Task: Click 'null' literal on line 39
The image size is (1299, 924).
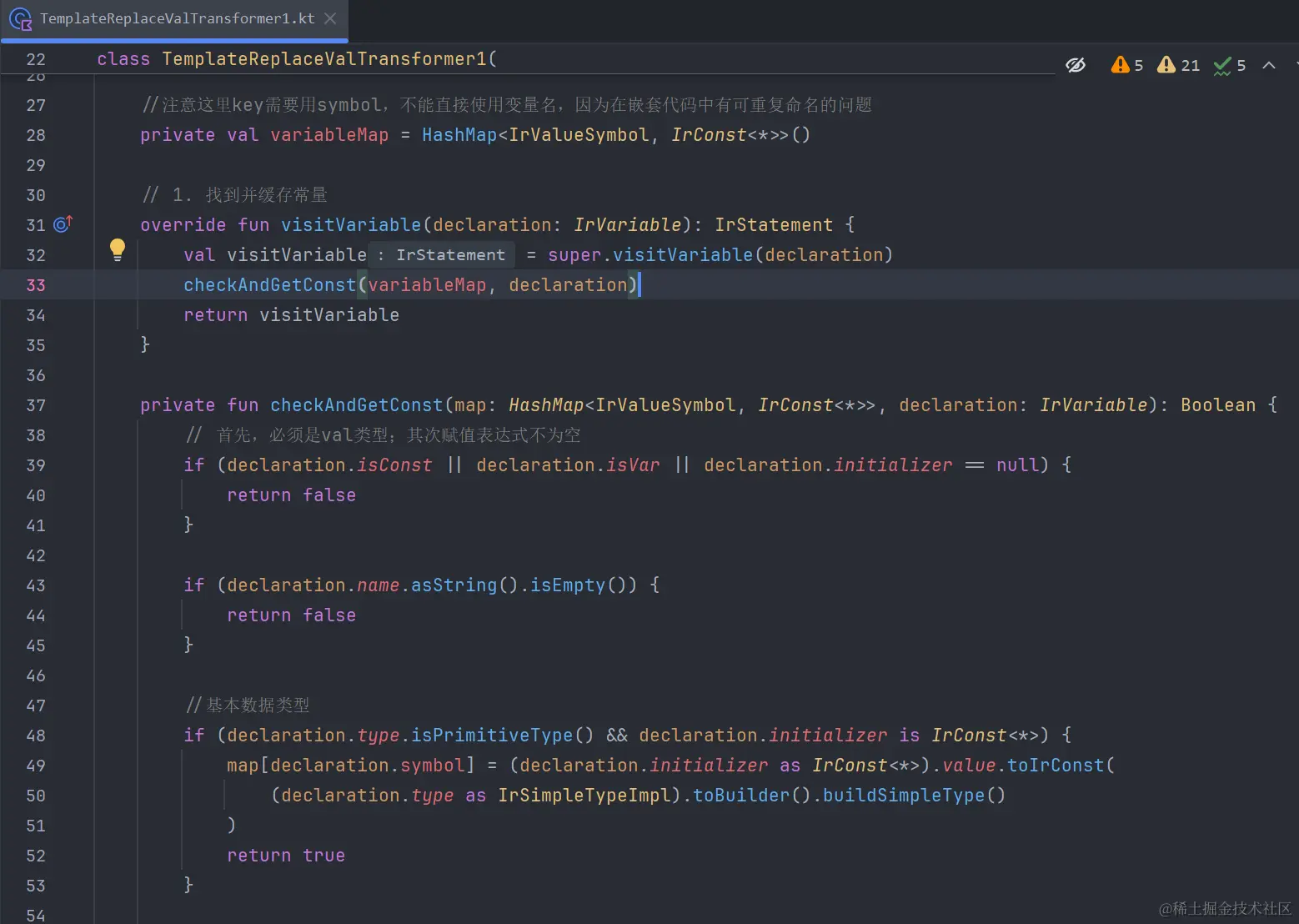Action: pyautogui.click(x=1018, y=465)
